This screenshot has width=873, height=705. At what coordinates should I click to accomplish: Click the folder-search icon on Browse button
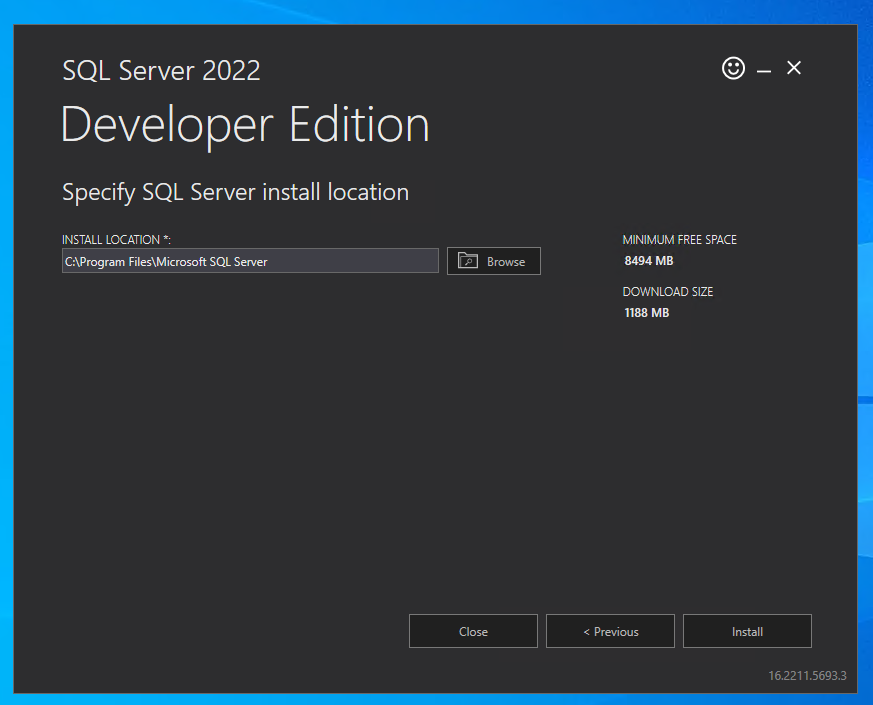coord(470,260)
